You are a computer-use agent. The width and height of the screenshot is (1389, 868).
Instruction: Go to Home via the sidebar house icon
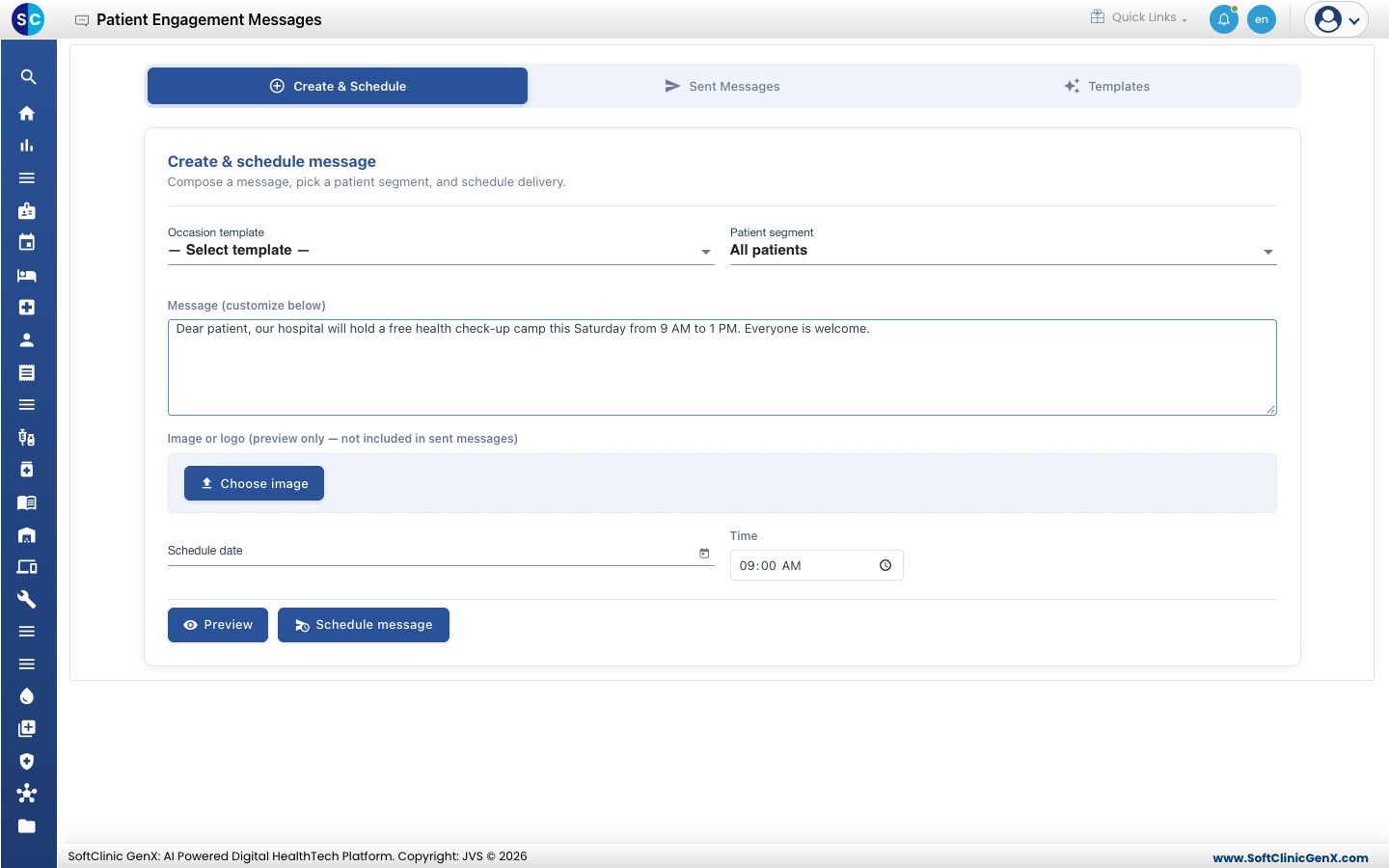tap(27, 113)
